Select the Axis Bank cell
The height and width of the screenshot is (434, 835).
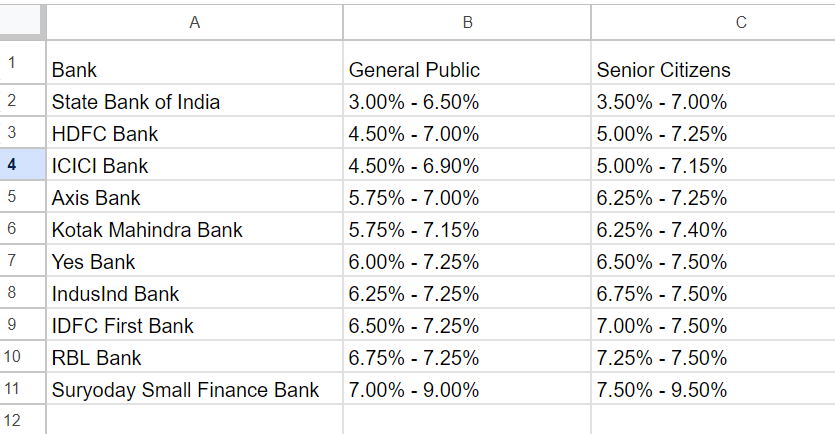194,198
